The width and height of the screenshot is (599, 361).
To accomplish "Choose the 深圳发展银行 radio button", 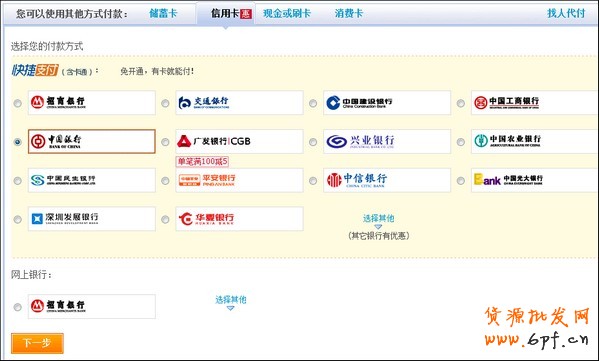I will (x=18, y=219).
